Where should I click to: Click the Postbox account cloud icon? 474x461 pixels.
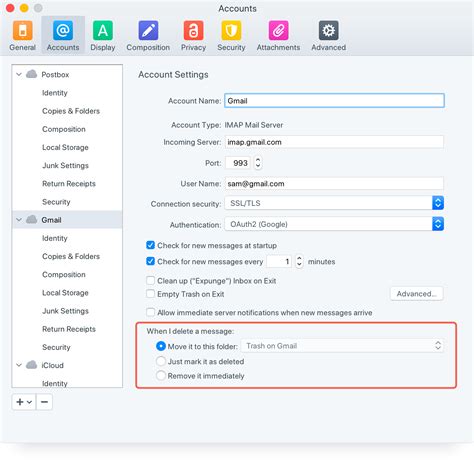32,74
